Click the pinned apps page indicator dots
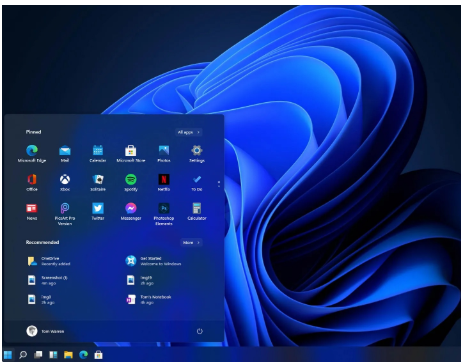461x364 pixels. 219,184
